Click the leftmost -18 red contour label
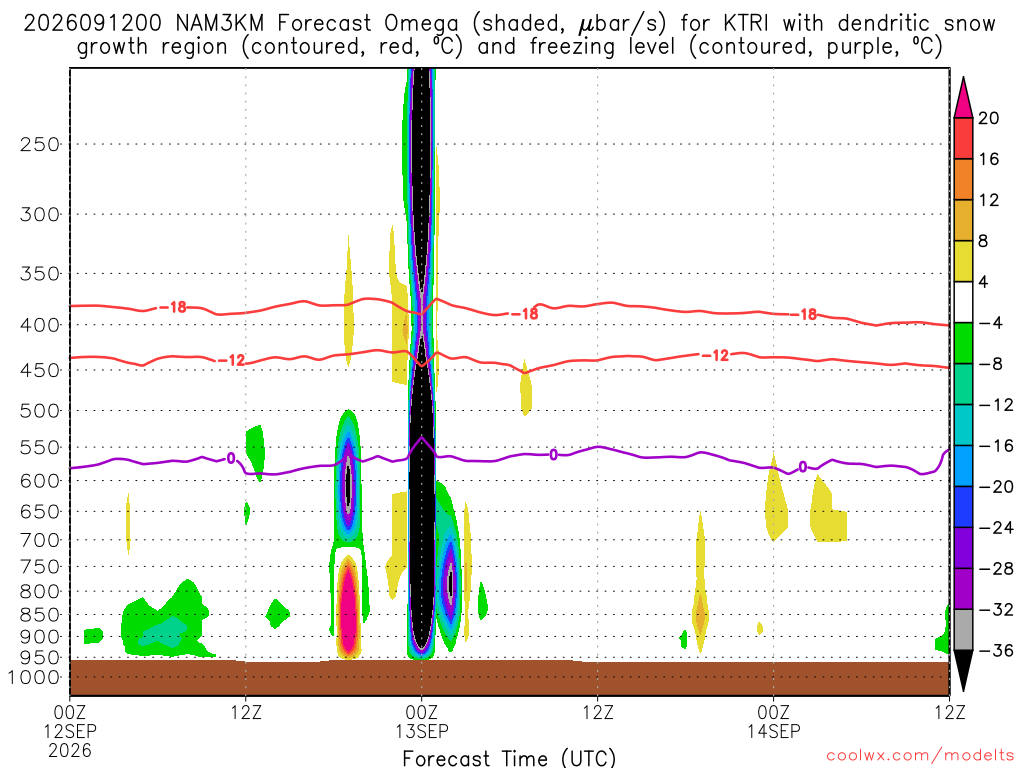 pos(174,307)
